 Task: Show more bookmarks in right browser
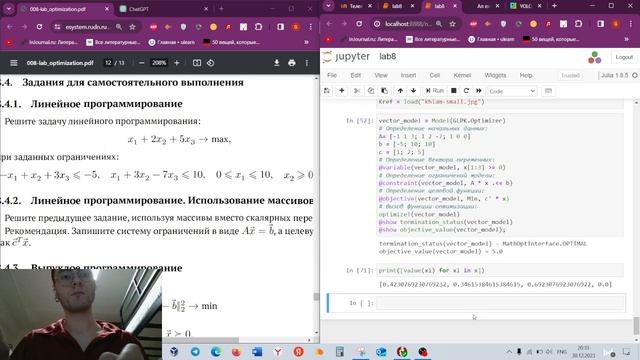(627, 39)
